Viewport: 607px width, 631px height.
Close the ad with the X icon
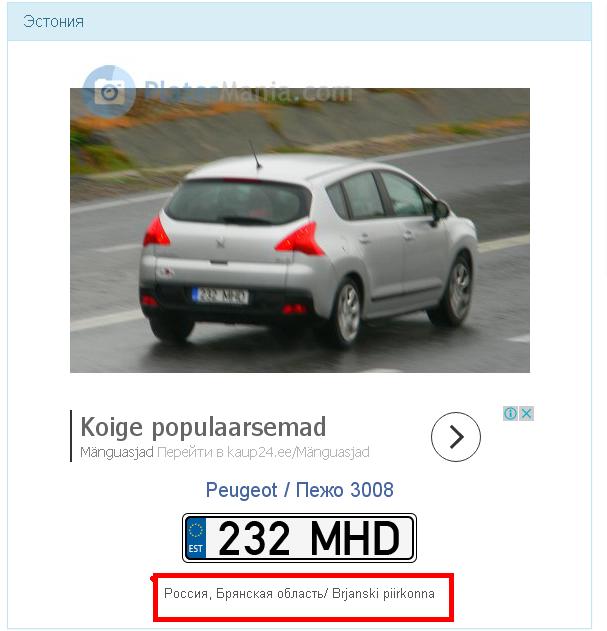tap(526, 413)
